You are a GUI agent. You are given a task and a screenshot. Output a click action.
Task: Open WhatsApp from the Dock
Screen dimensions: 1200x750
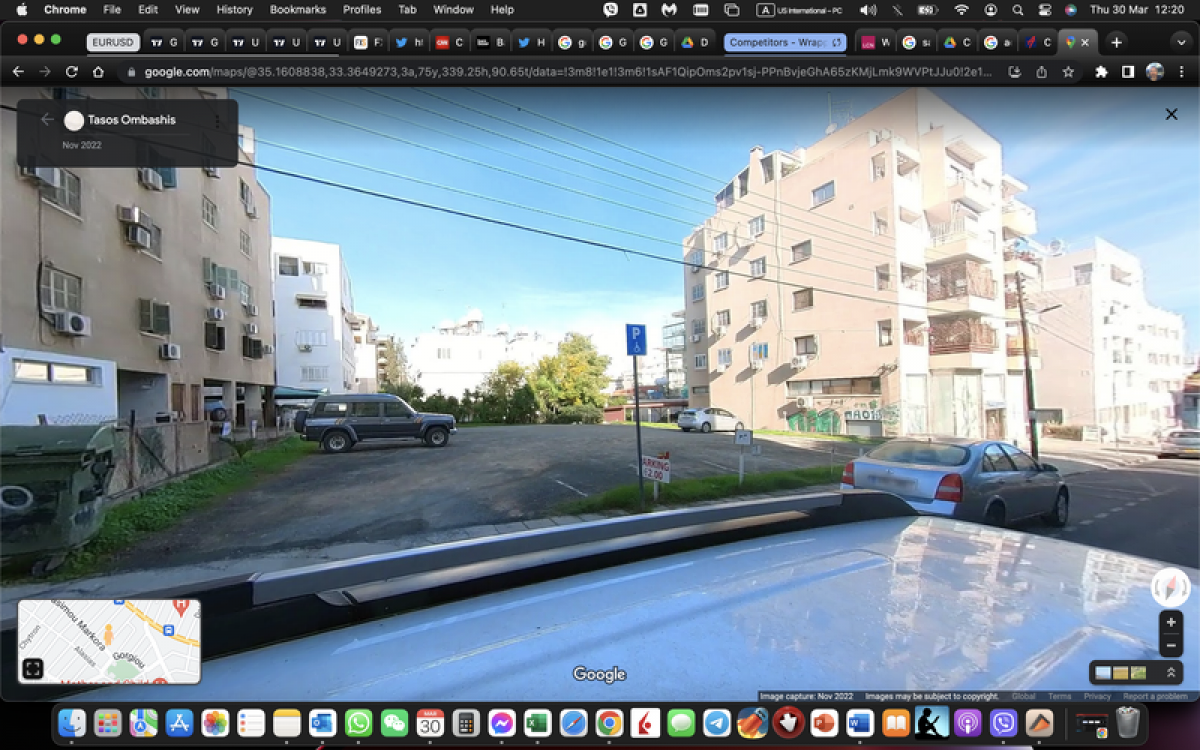pos(358,722)
